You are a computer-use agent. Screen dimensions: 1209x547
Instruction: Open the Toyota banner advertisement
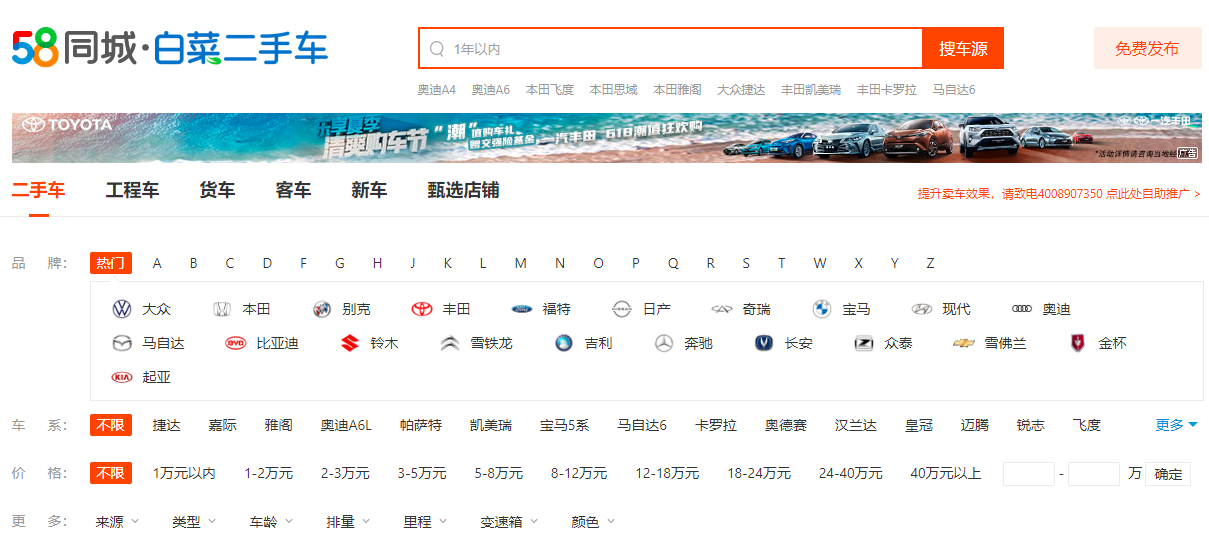click(606, 137)
